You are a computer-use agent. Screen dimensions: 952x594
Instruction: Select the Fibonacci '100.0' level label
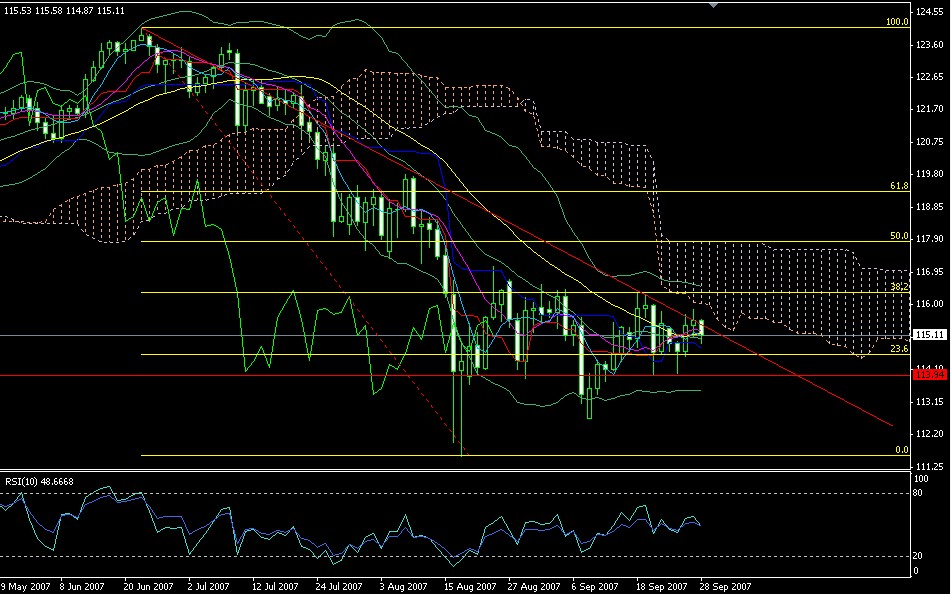point(897,22)
